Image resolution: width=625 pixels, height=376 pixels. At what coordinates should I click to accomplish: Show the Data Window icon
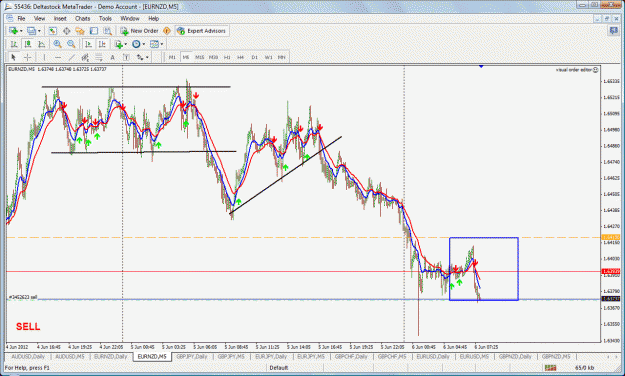67,31
